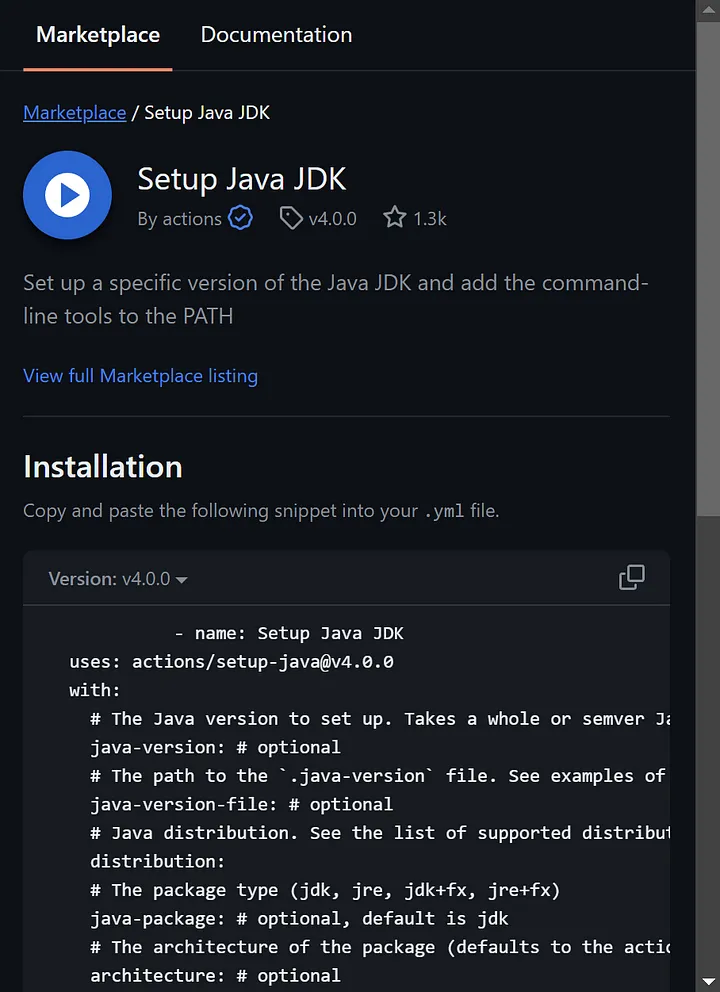Click the scrollbar up arrow
The width and height of the screenshot is (720, 992).
708,10
